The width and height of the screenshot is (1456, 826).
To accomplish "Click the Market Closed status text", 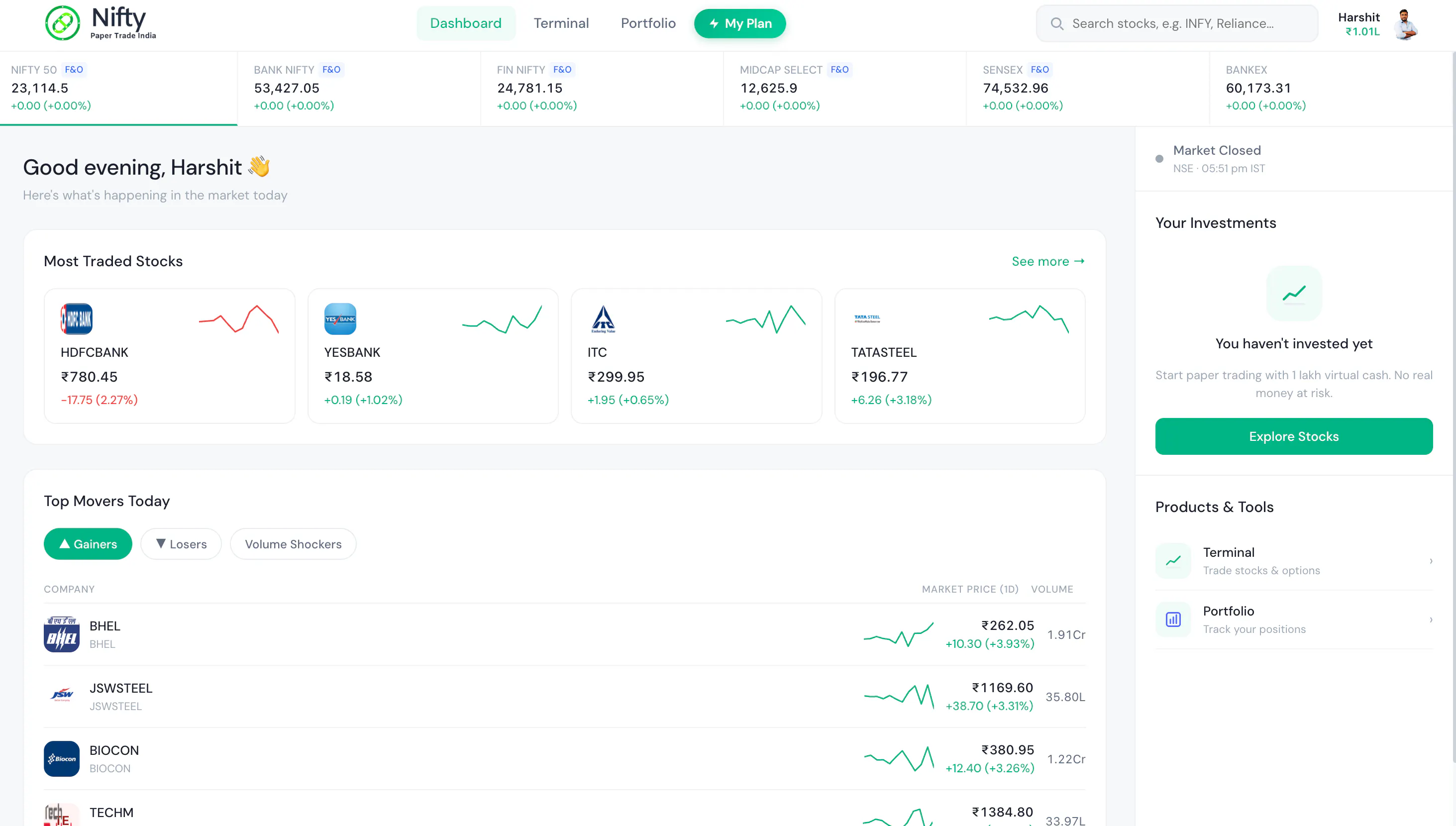I will point(1217,150).
